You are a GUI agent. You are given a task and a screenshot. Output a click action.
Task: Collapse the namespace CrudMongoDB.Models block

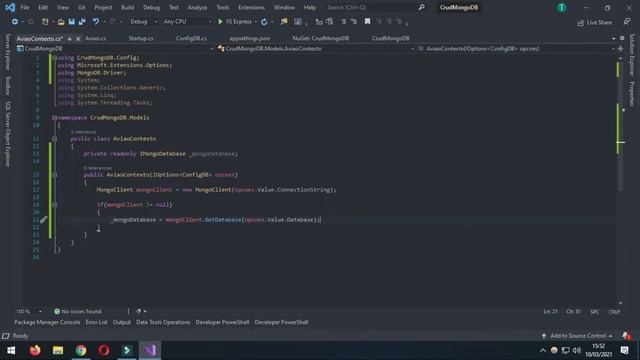coord(54,118)
